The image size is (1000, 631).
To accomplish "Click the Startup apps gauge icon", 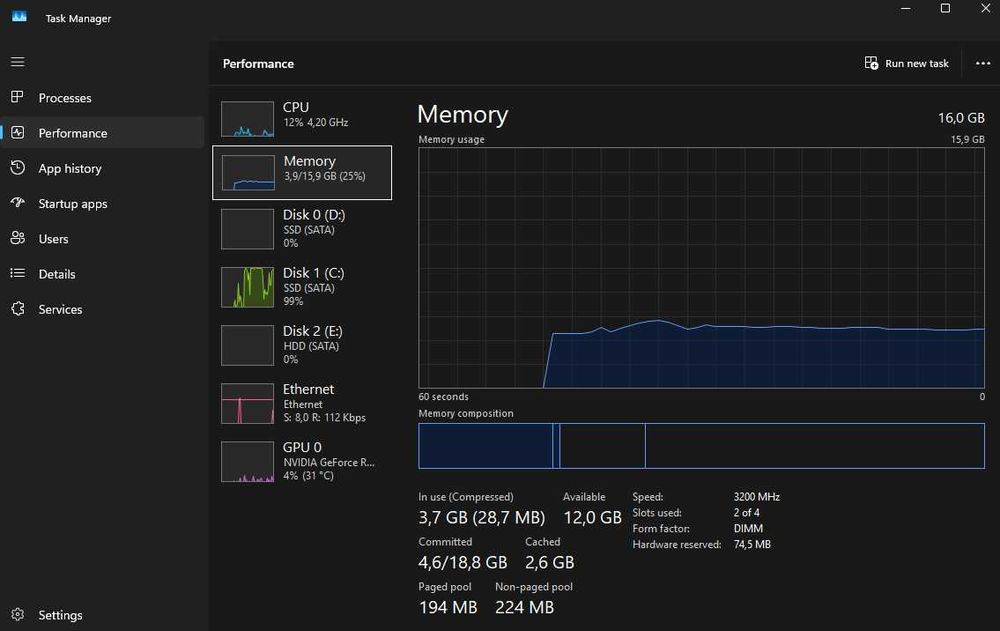I will coord(17,202).
